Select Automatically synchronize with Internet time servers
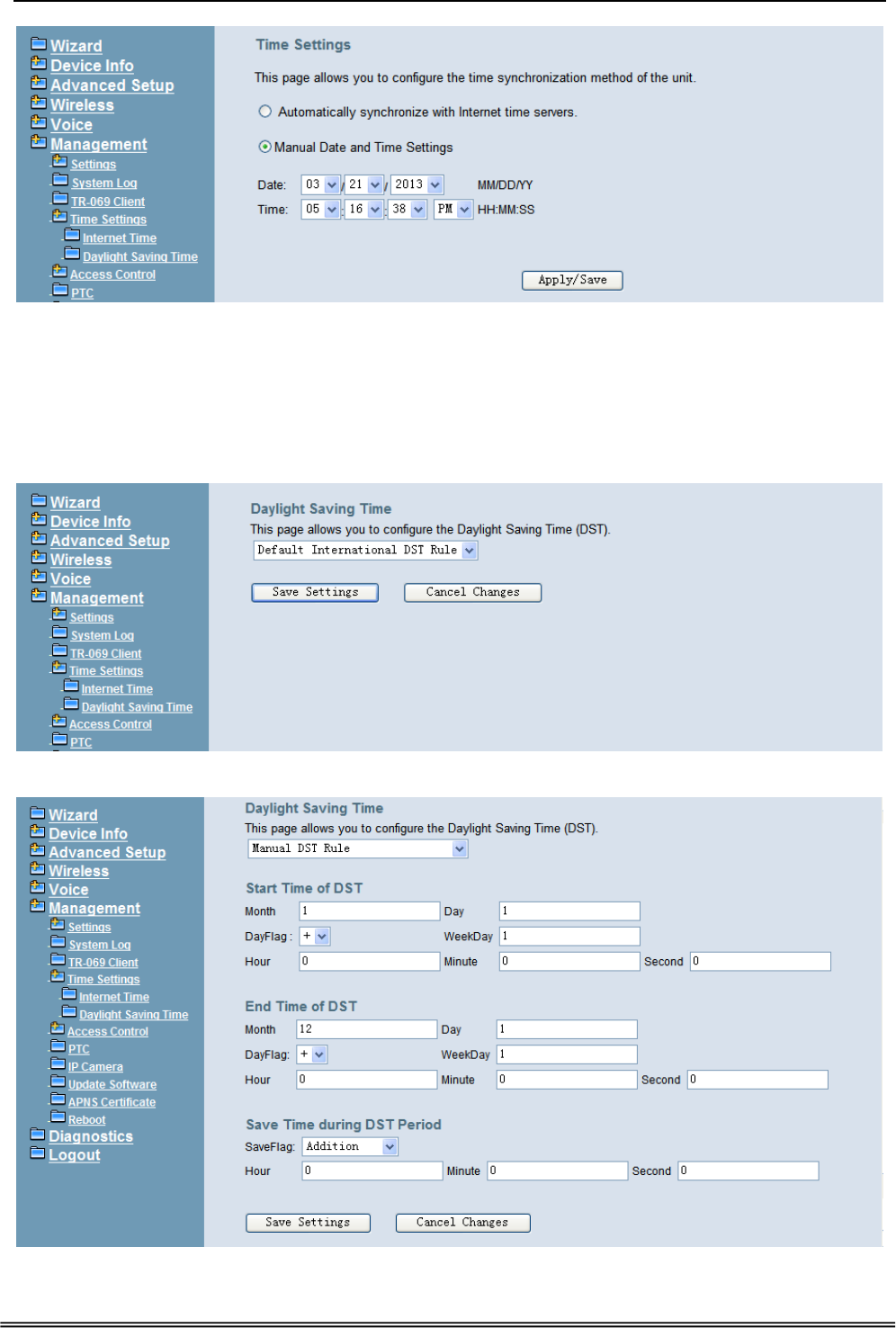This screenshot has width=896, height=1328. 264,112
